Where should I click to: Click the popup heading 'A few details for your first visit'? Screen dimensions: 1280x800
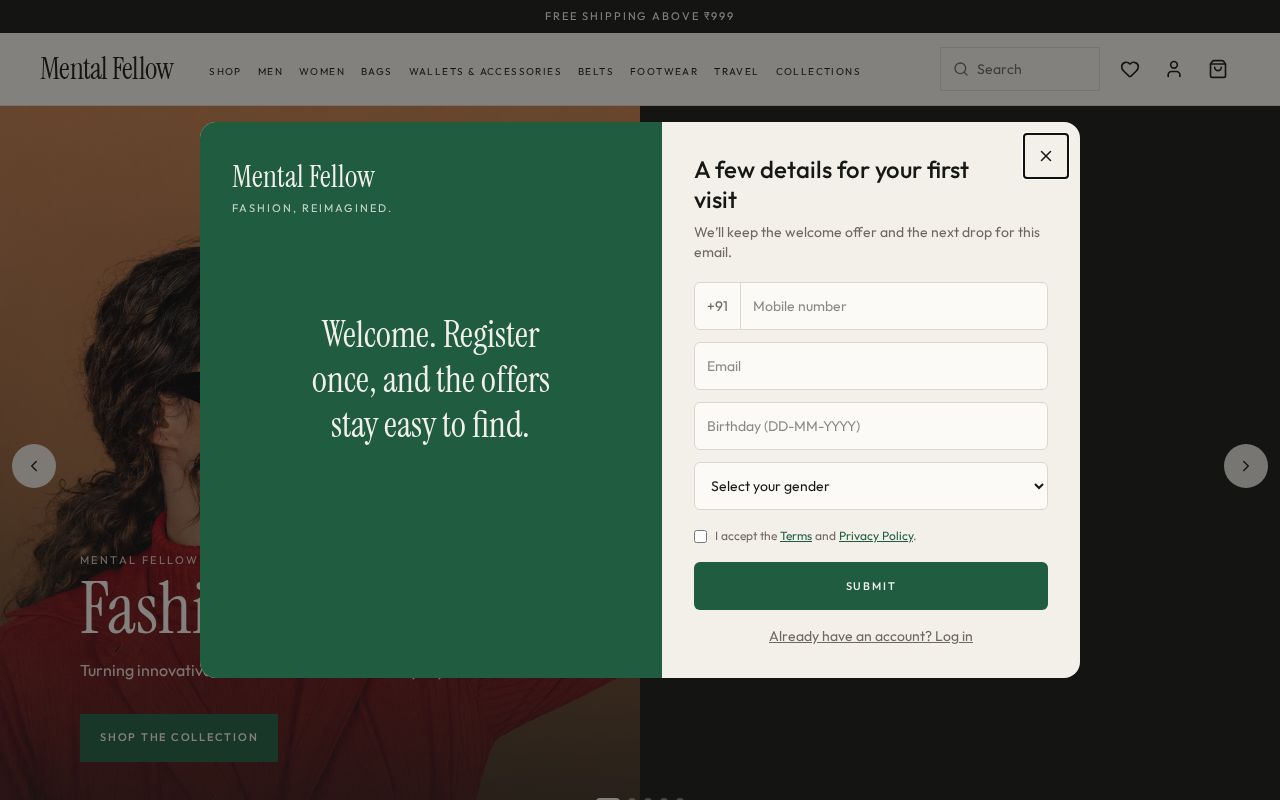click(832, 185)
